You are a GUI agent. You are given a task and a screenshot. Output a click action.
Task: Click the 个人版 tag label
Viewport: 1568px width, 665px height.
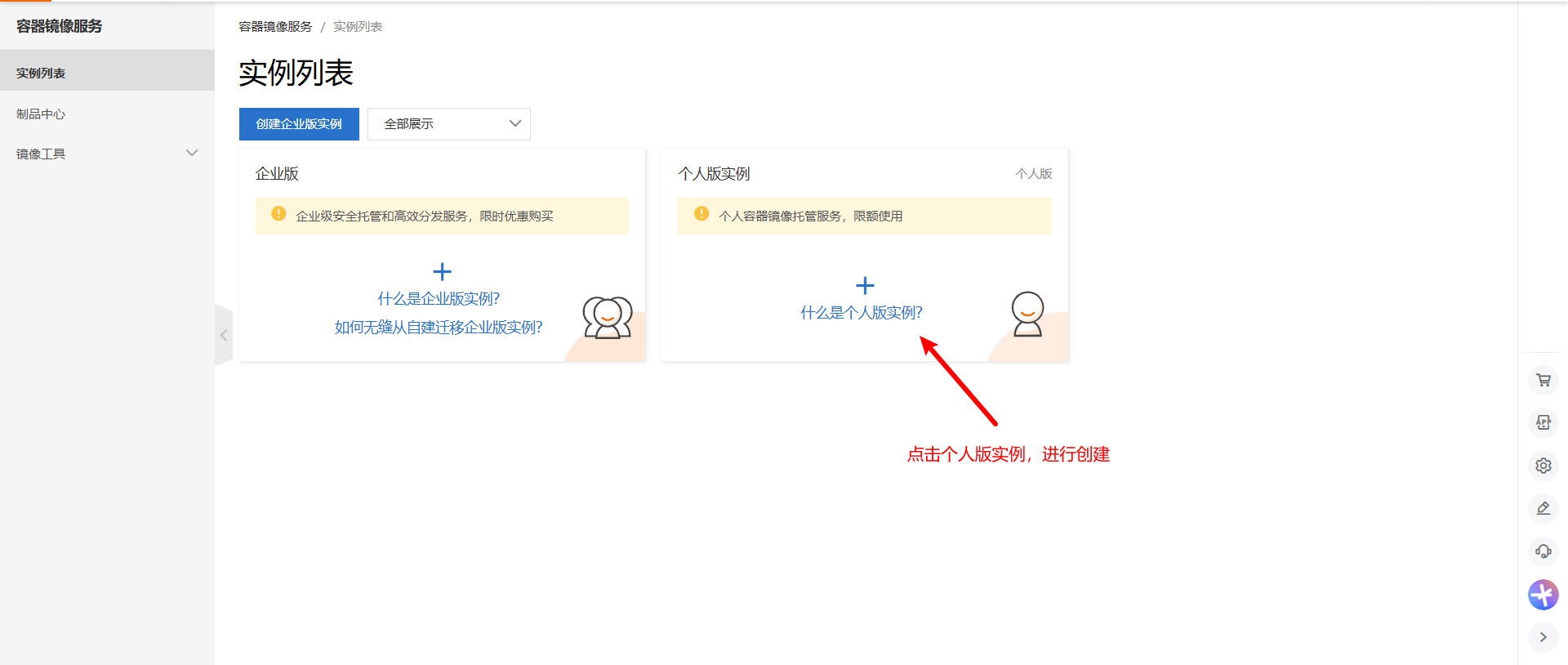coord(1034,174)
